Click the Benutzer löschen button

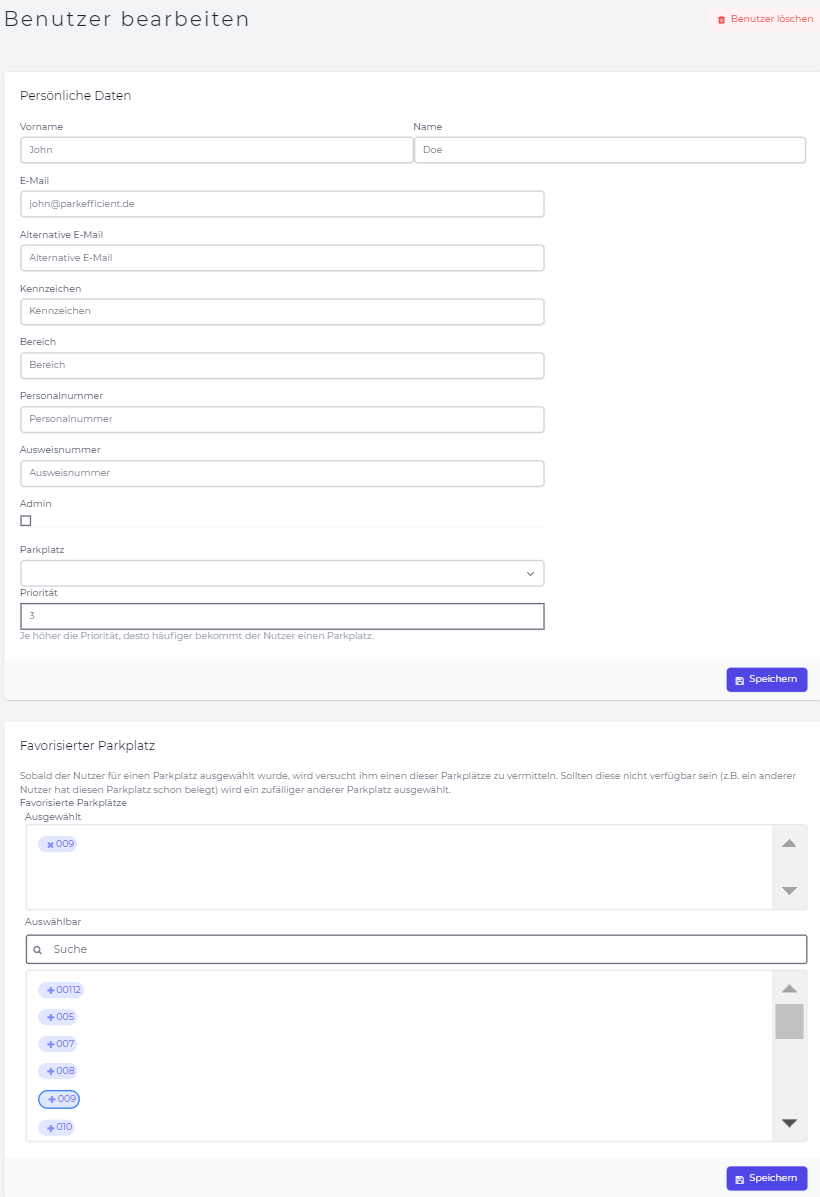click(x=764, y=19)
